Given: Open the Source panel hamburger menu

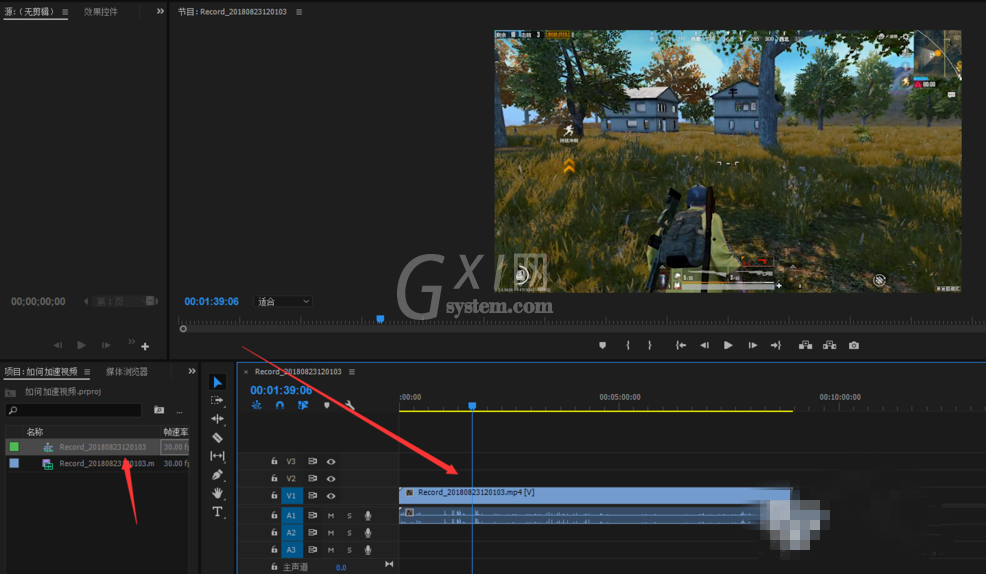Looking at the screenshot, I should [x=65, y=11].
